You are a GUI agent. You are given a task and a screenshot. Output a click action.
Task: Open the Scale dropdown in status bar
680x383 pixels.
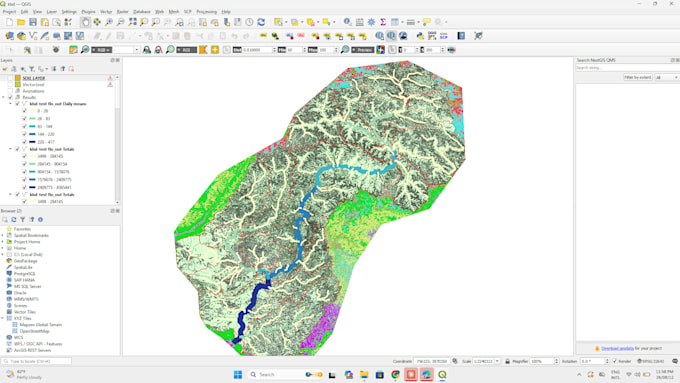click(497, 361)
